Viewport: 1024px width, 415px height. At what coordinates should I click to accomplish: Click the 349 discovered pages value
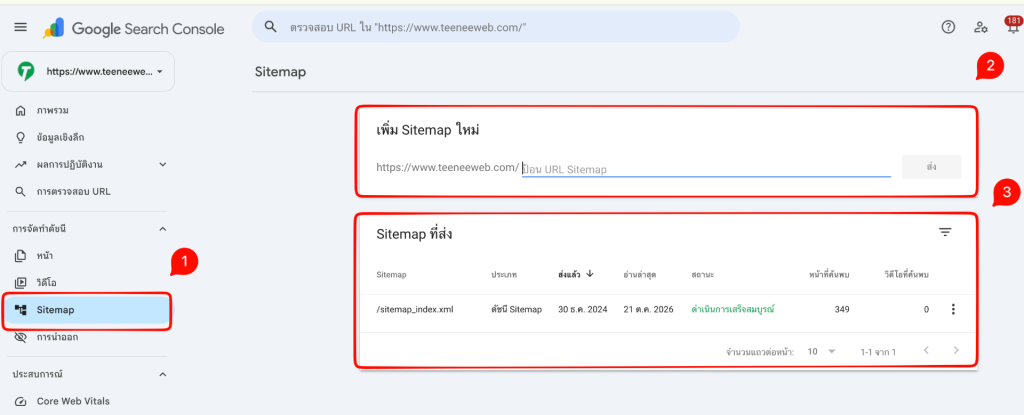pyautogui.click(x=842, y=310)
